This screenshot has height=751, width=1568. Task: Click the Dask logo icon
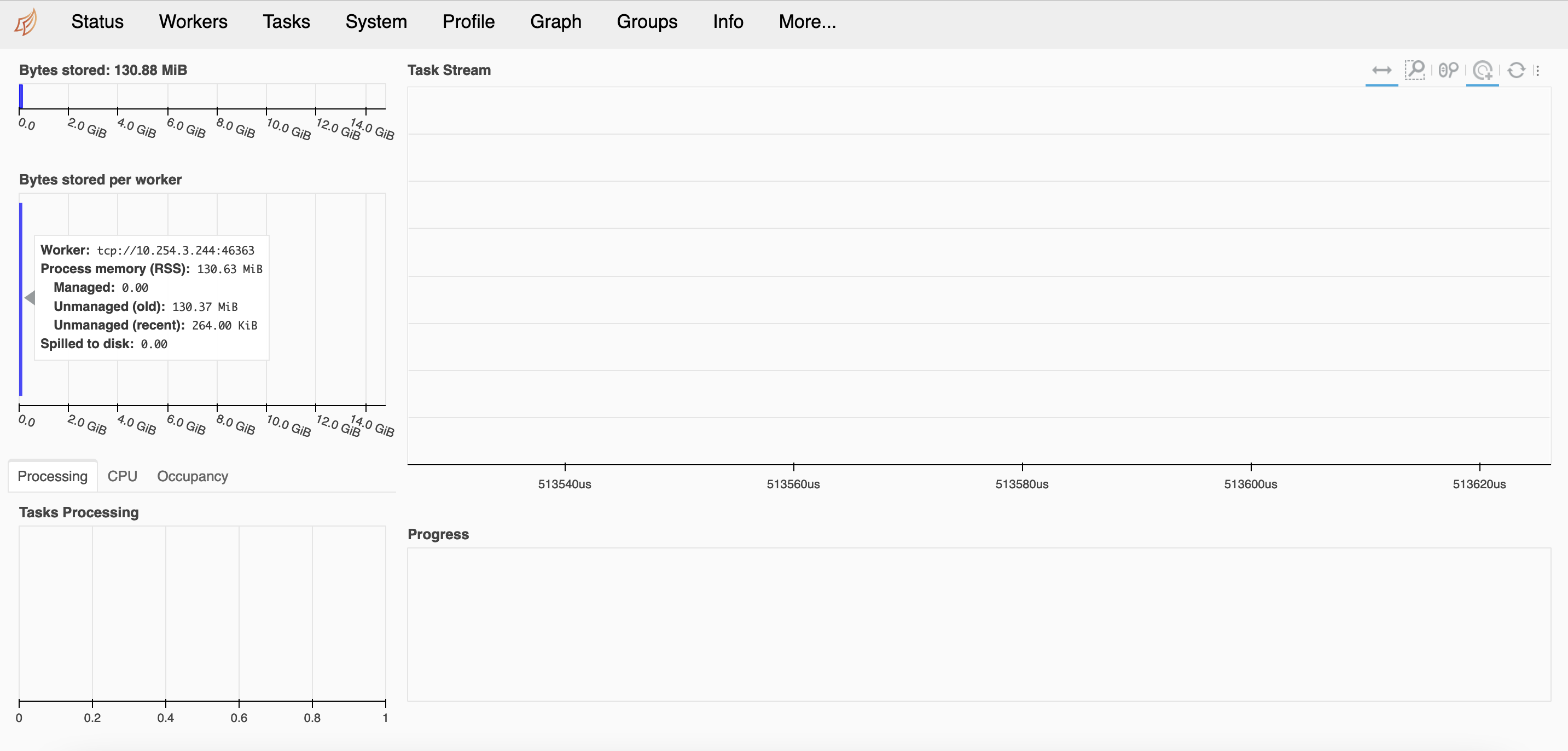point(26,22)
